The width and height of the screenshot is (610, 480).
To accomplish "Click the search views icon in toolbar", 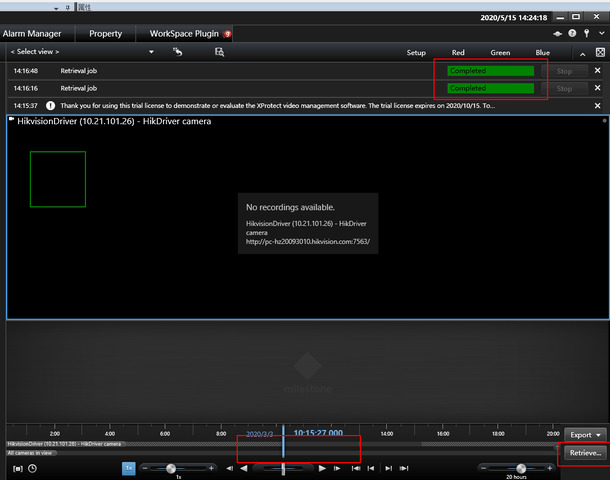I will coord(219,52).
